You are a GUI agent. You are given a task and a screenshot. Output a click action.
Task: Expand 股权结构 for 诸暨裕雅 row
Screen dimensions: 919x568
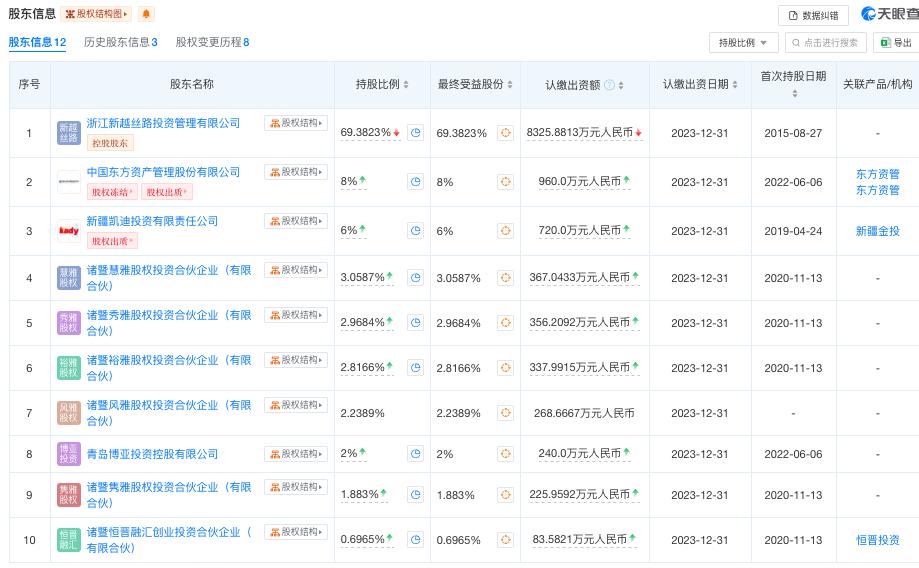pos(296,360)
